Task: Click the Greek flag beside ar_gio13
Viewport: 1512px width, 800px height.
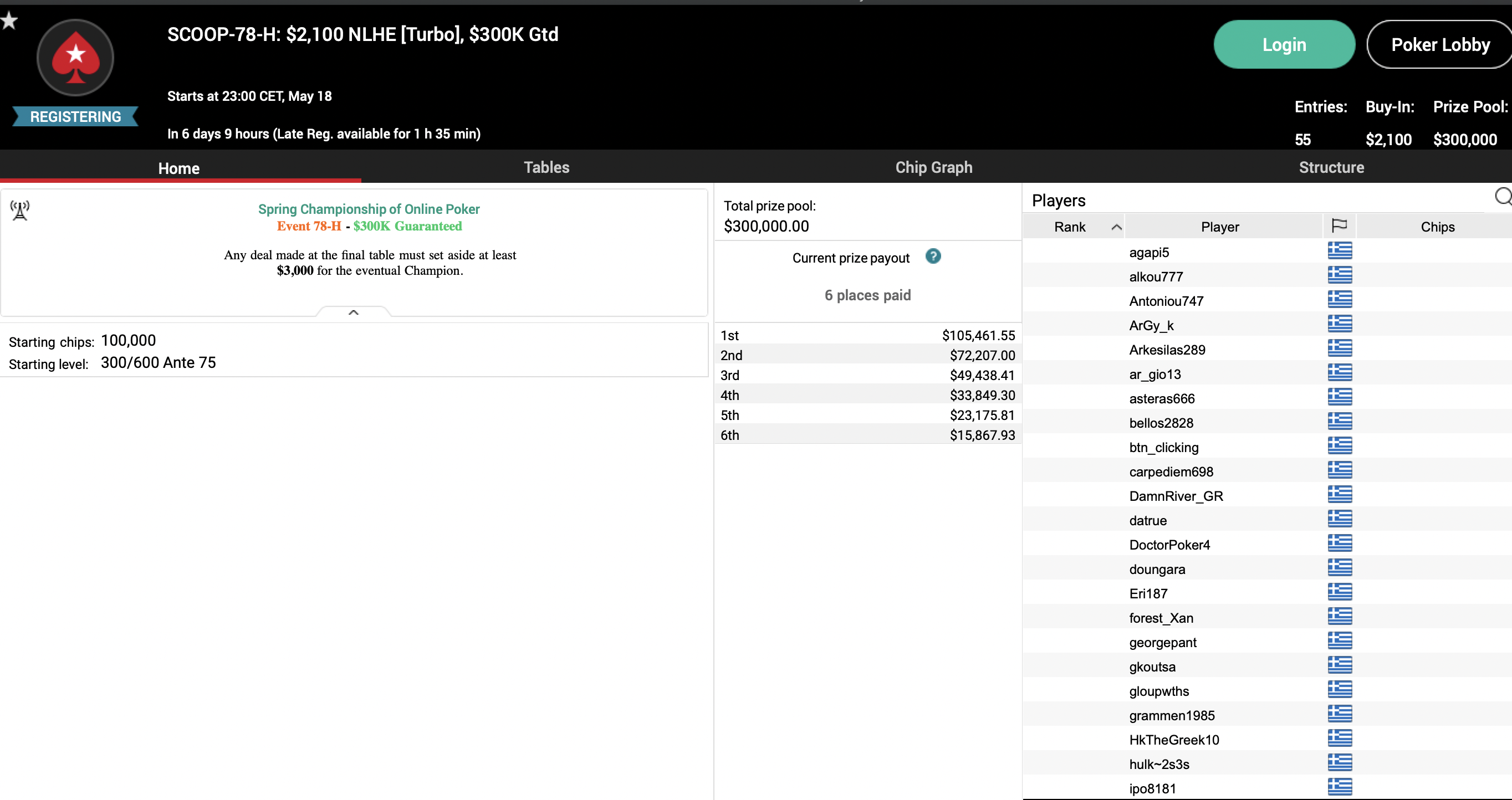Action: click(1340, 372)
